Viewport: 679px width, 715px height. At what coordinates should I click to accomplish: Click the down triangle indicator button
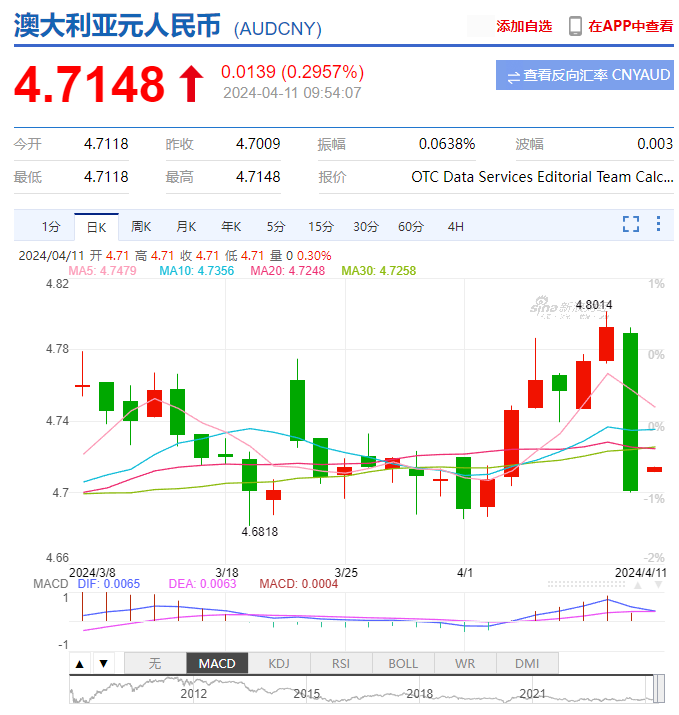coord(102,663)
